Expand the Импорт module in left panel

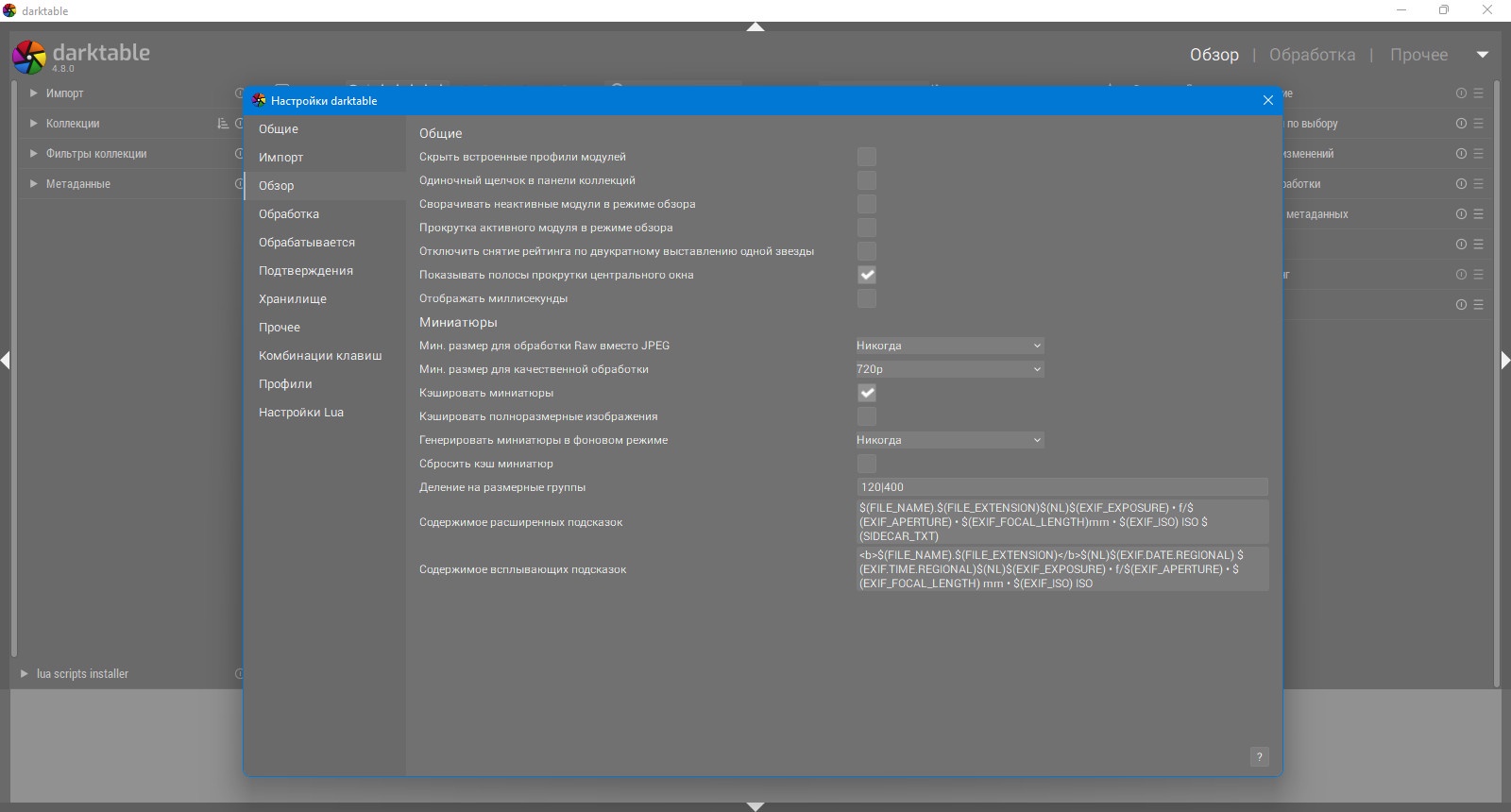34,93
